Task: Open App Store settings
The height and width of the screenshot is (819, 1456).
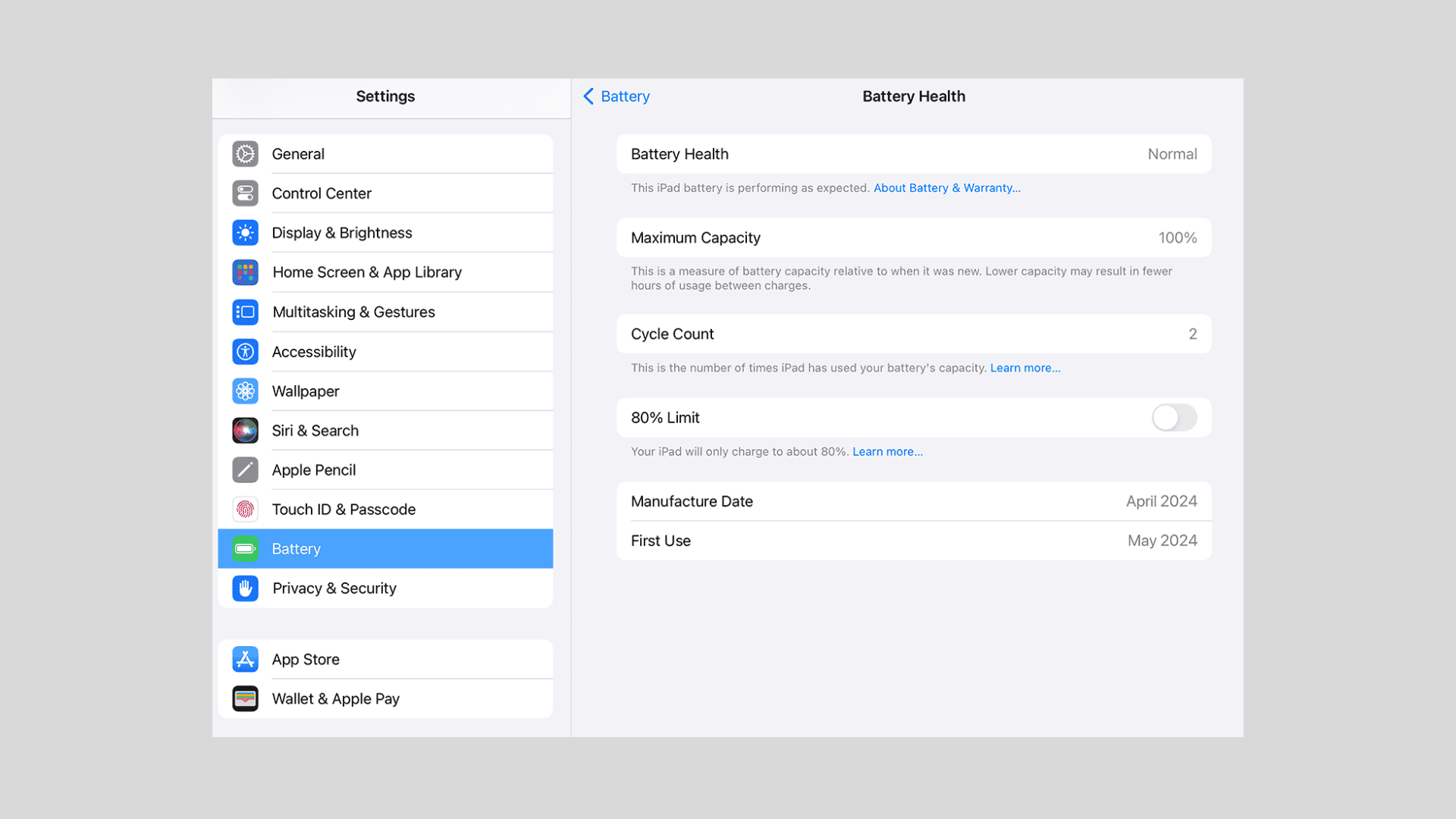Action: [x=385, y=660]
